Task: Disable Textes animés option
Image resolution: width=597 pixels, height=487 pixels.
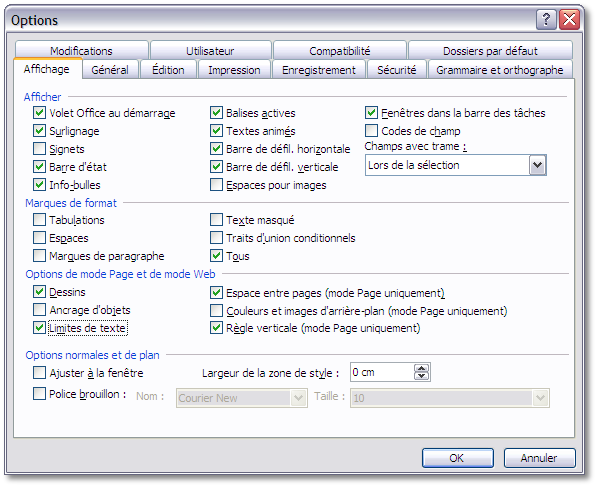Action: pos(216,131)
